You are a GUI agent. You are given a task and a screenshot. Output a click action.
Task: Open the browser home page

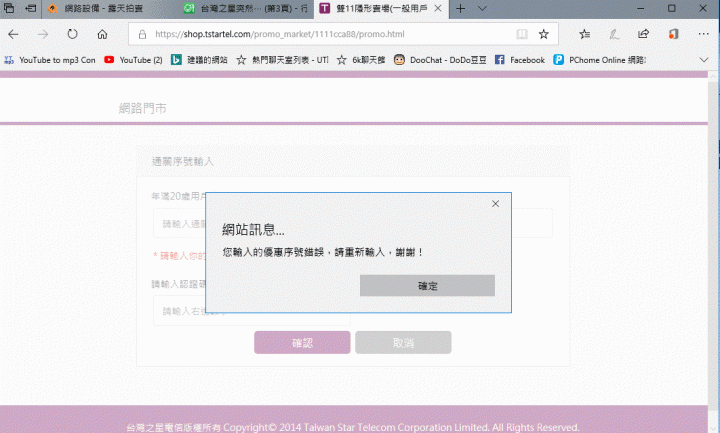click(x=102, y=34)
